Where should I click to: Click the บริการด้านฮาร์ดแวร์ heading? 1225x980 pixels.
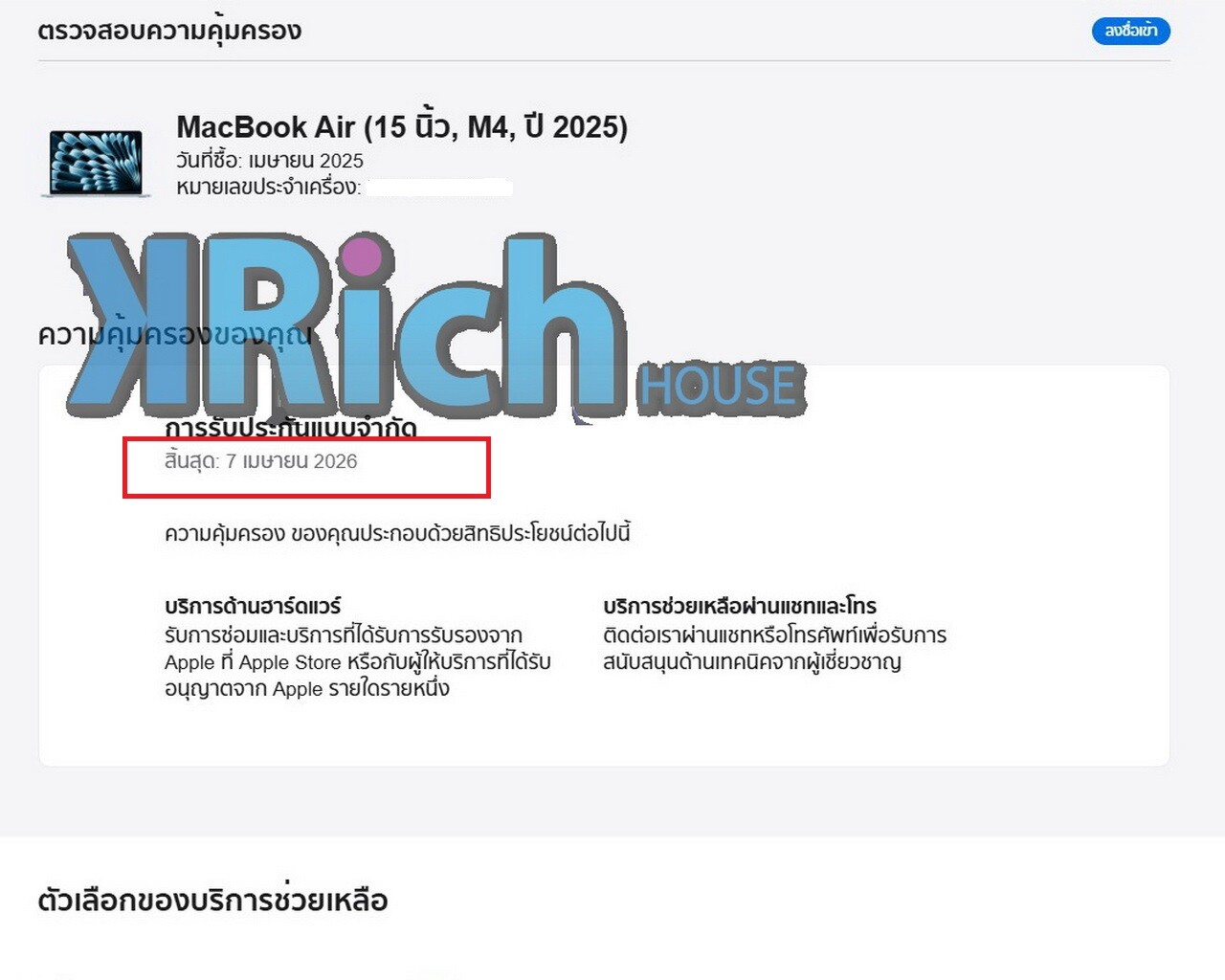point(253,606)
